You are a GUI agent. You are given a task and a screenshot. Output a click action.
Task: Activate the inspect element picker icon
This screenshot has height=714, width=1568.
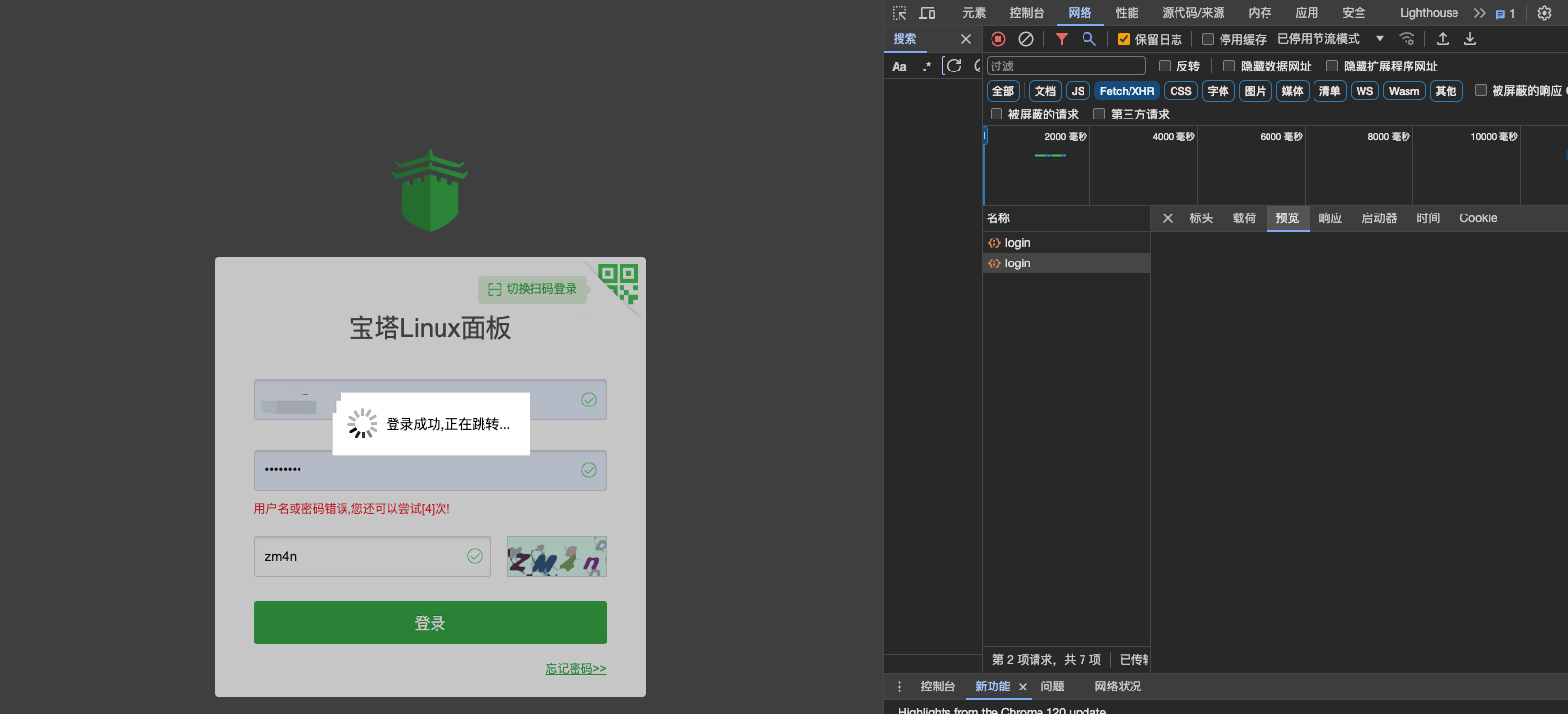click(899, 13)
